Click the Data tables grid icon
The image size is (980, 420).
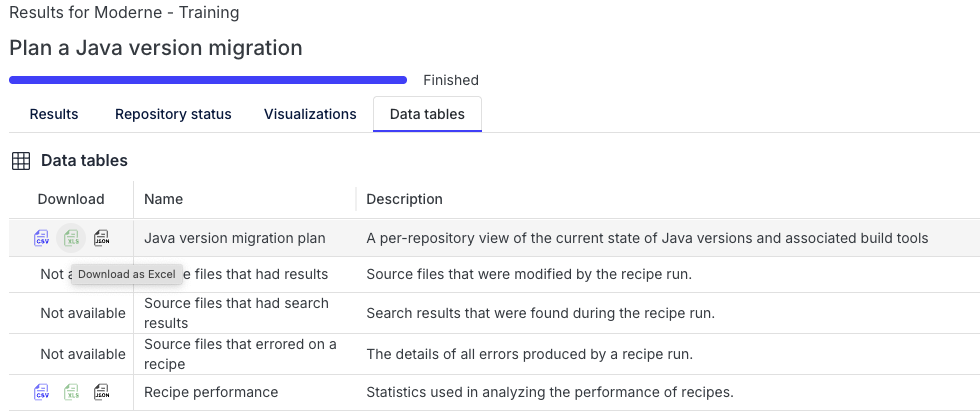[x=20, y=160]
